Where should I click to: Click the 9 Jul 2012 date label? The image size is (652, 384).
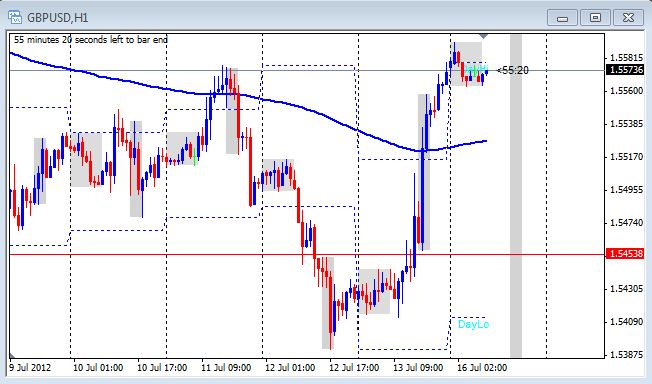30,368
